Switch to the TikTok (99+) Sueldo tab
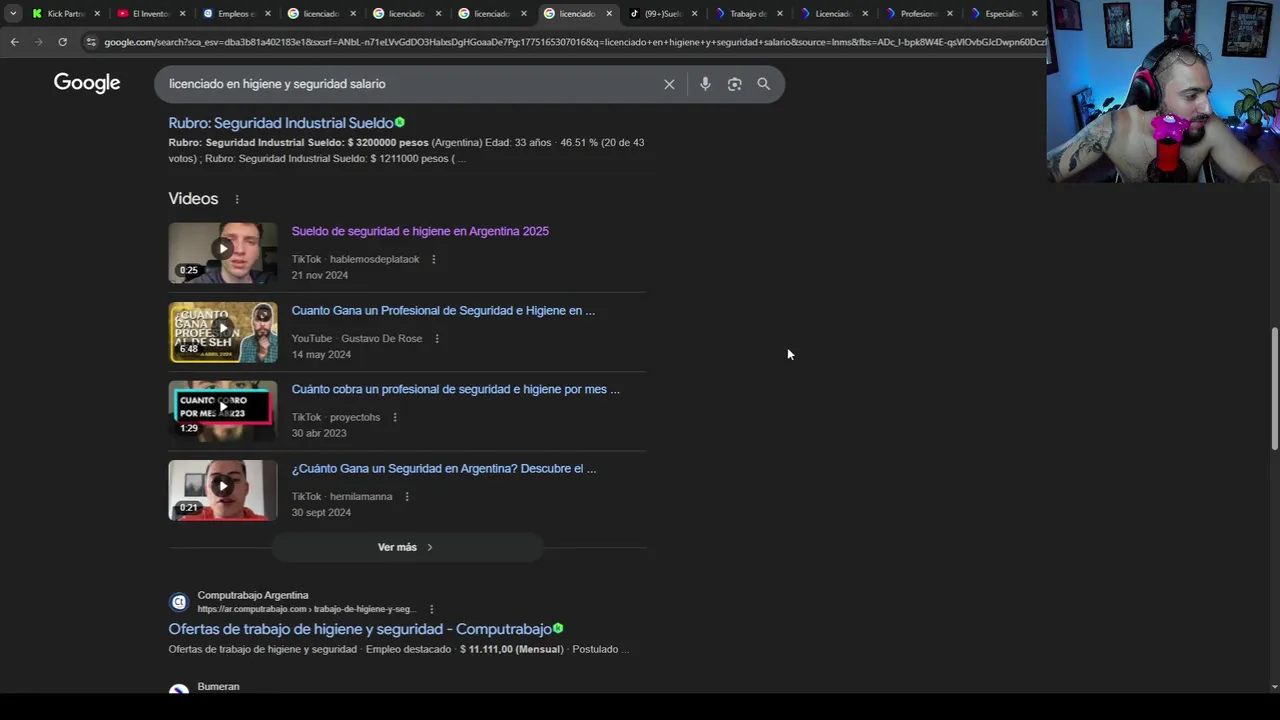 (x=662, y=13)
